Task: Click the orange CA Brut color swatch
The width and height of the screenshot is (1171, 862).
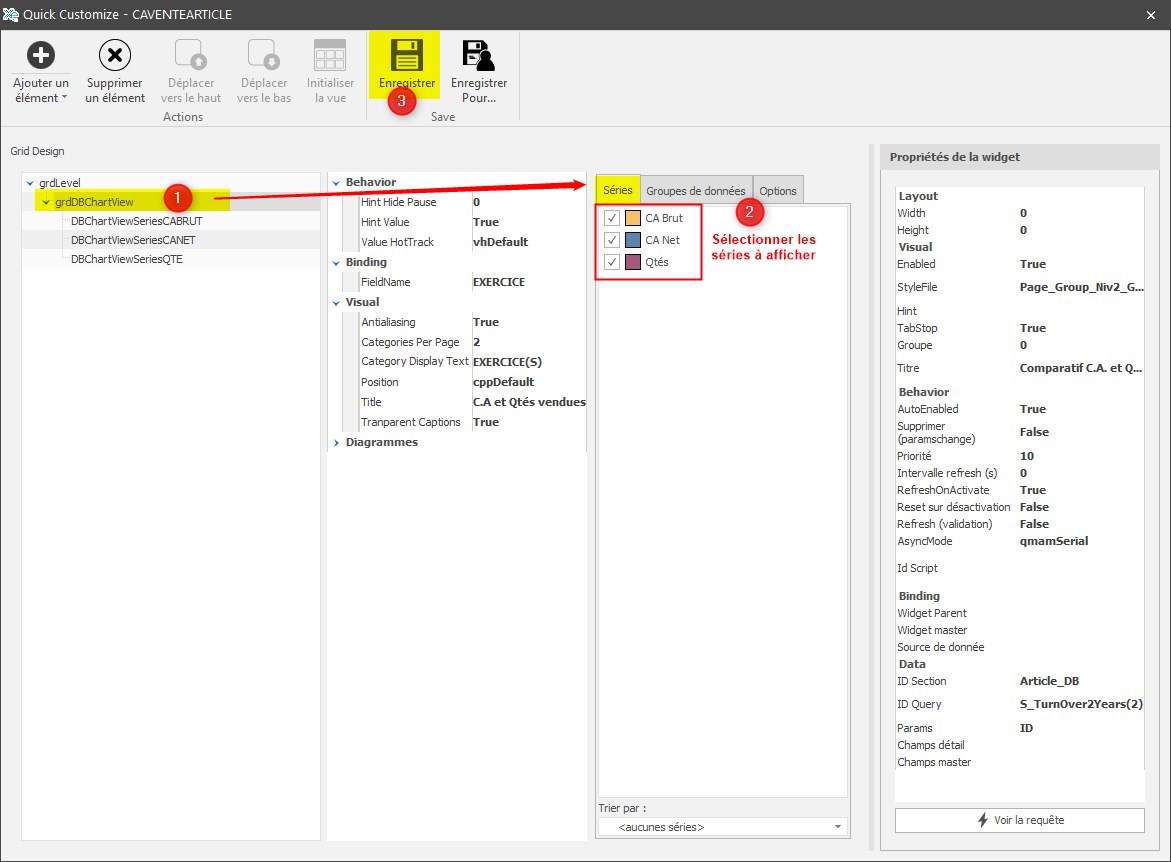Action: [632, 218]
